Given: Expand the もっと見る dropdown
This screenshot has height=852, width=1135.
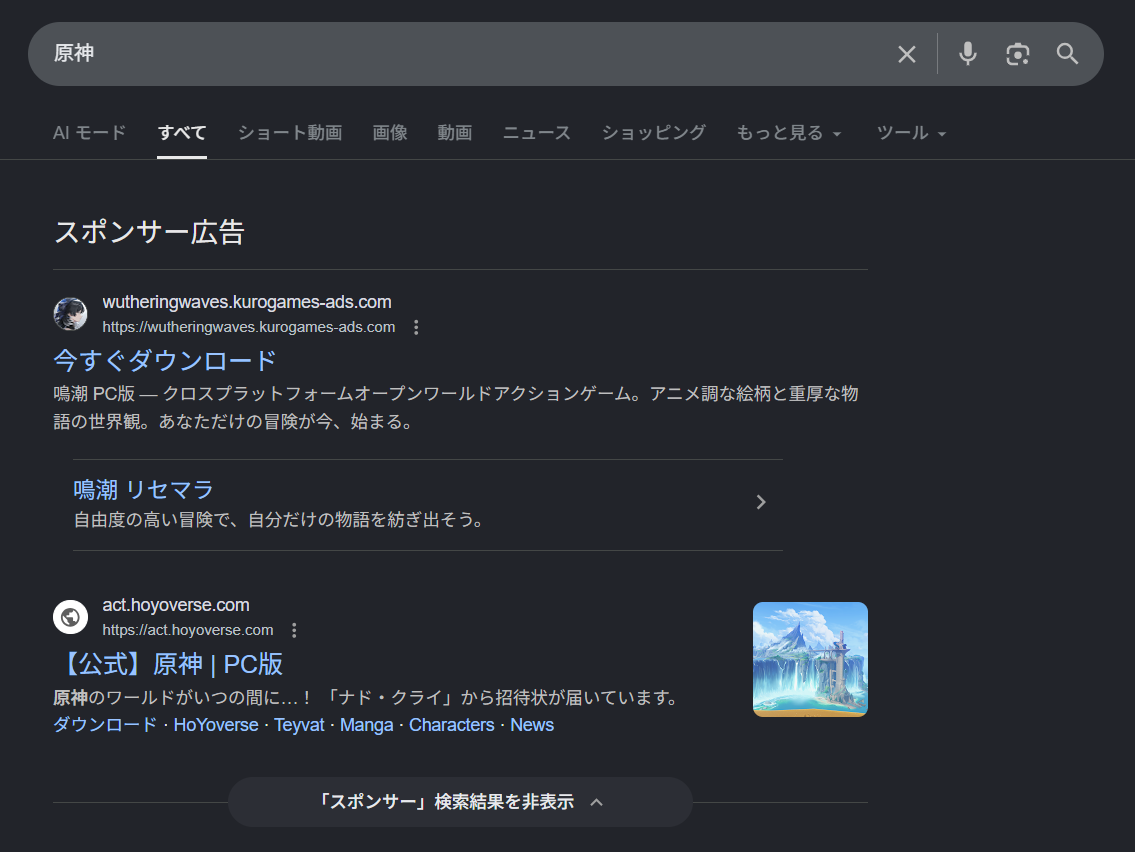Looking at the screenshot, I should coord(789,133).
